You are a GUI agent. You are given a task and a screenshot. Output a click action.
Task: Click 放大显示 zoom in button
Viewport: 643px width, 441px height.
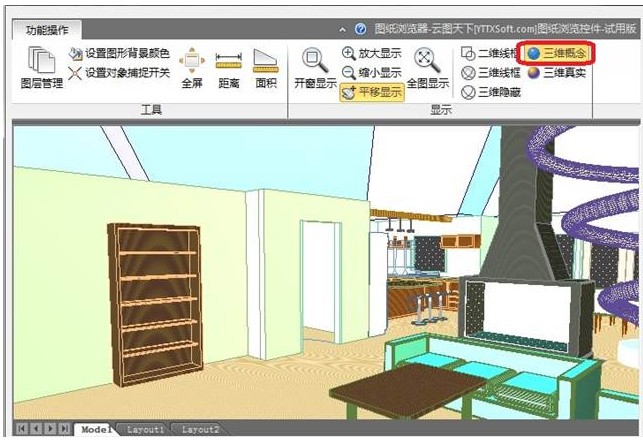[372, 53]
